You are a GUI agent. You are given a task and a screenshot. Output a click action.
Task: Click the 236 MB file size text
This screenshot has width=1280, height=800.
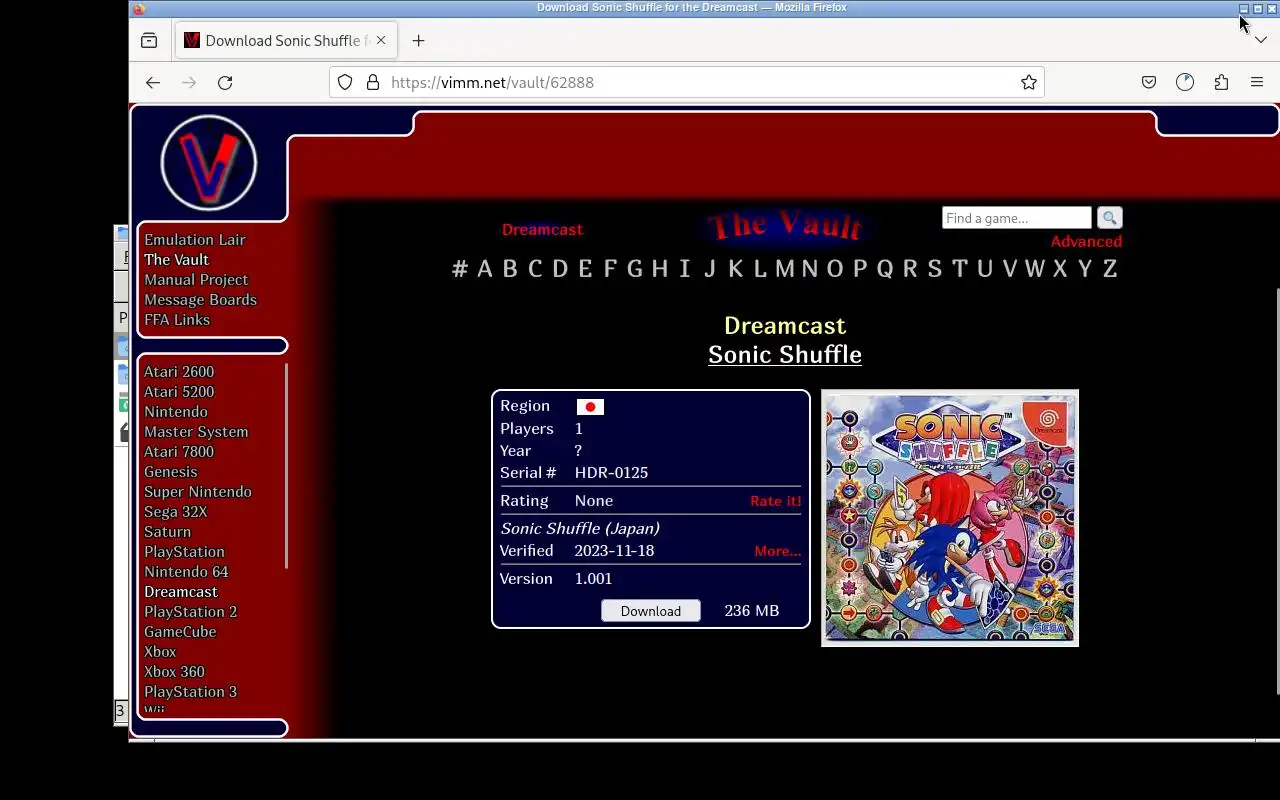pyautogui.click(x=752, y=611)
